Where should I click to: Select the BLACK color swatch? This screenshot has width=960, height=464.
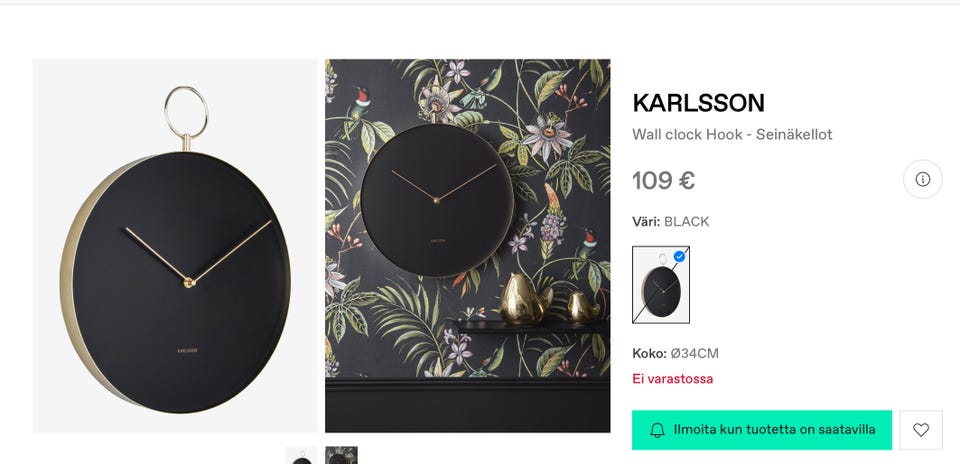[x=660, y=286]
